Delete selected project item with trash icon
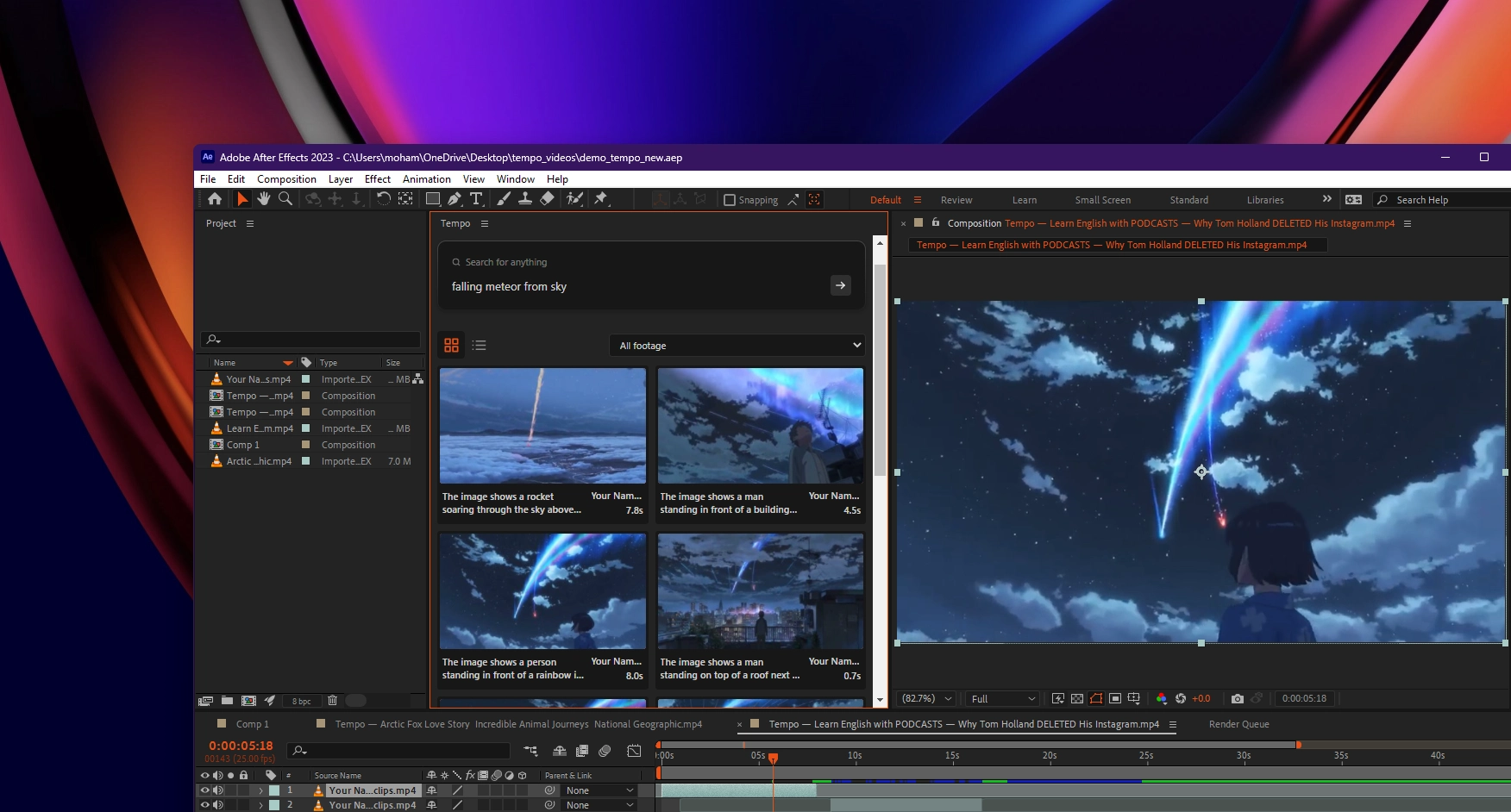 click(x=332, y=701)
